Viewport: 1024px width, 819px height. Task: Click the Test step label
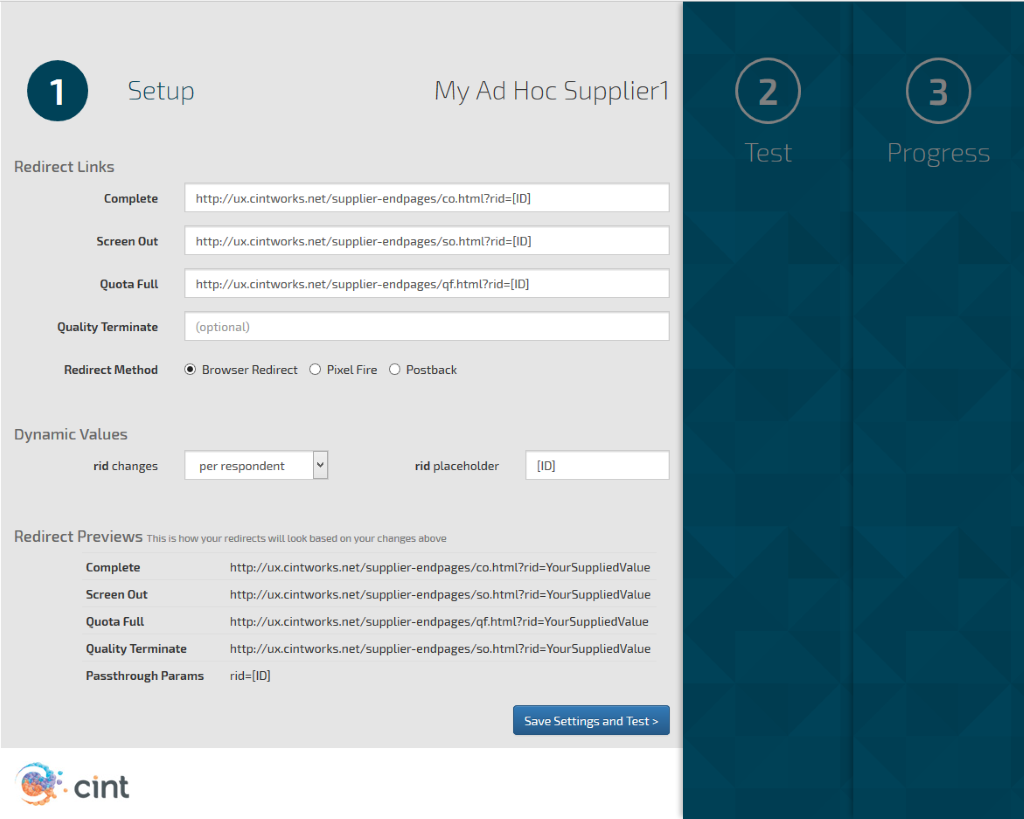tap(768, 153)
